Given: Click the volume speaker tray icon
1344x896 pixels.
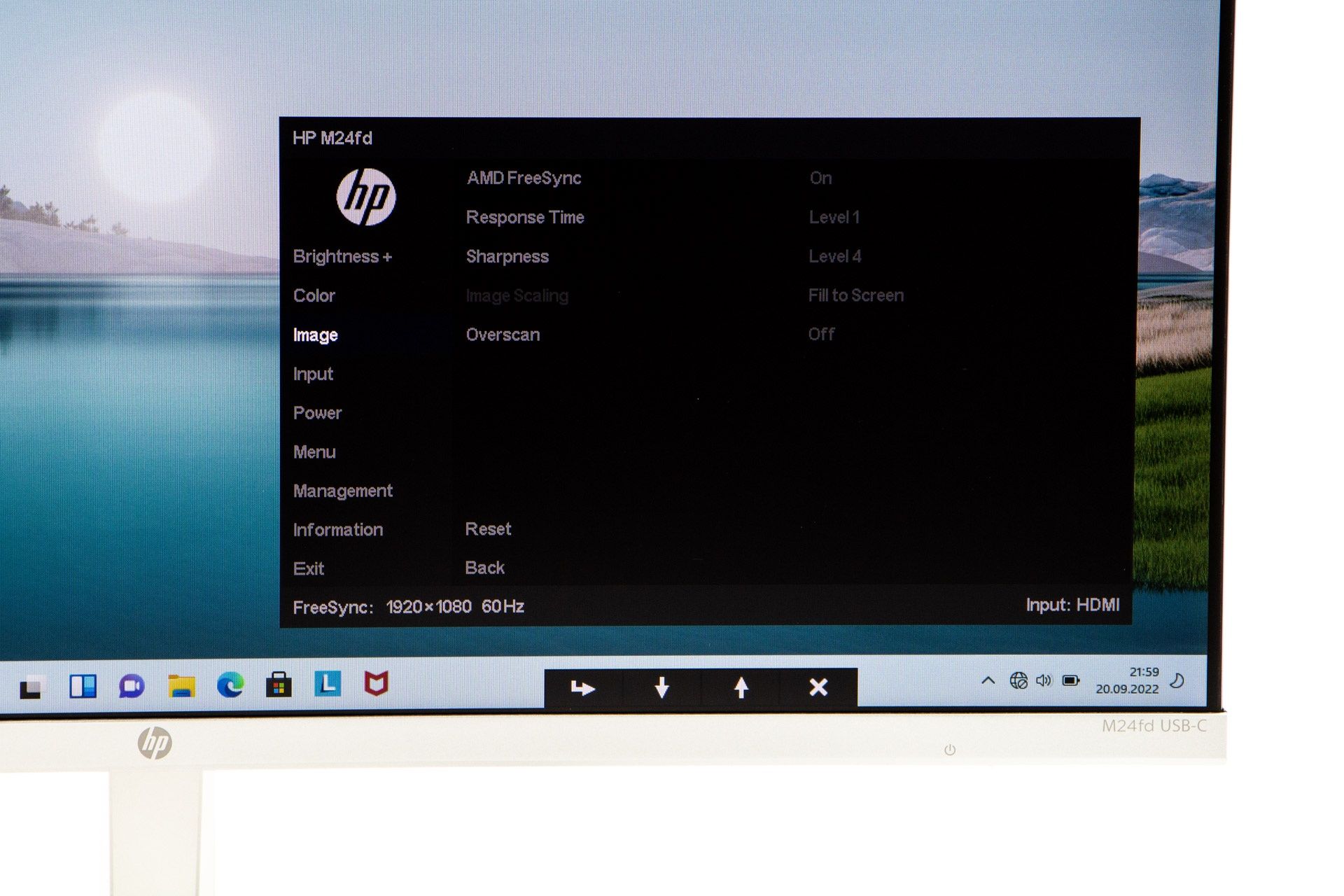Looking at the screenshot, I should (x=1044, y=680).
